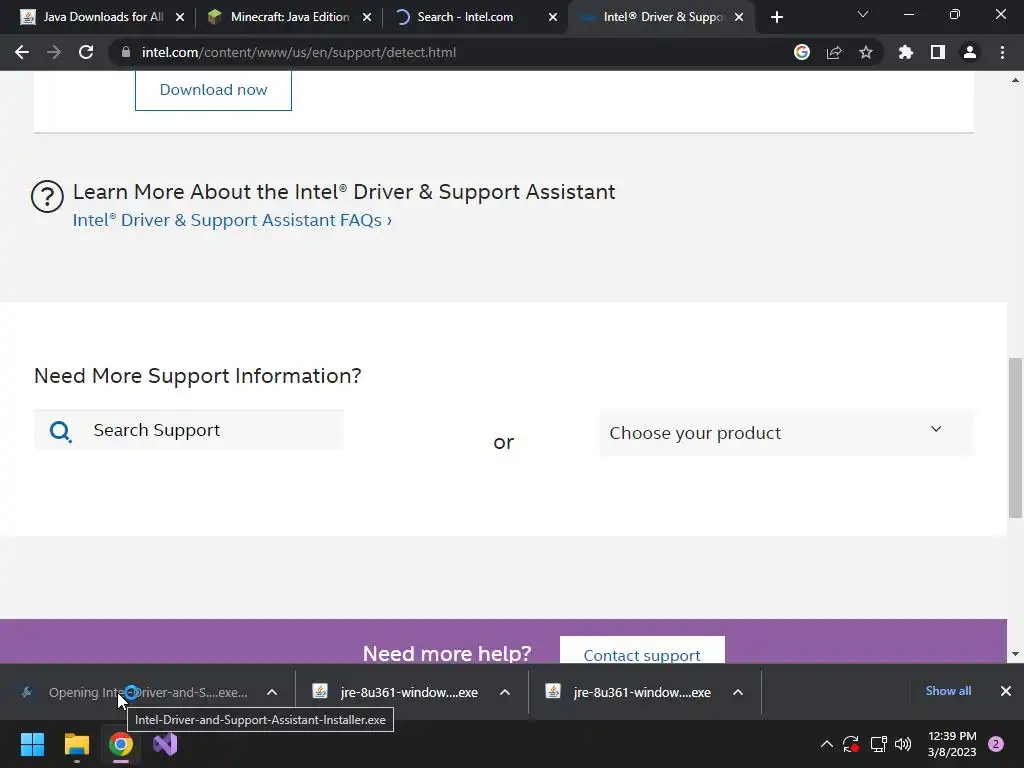Close the downloads bar
This screenshot has width=1024, height=768.
1006,691
